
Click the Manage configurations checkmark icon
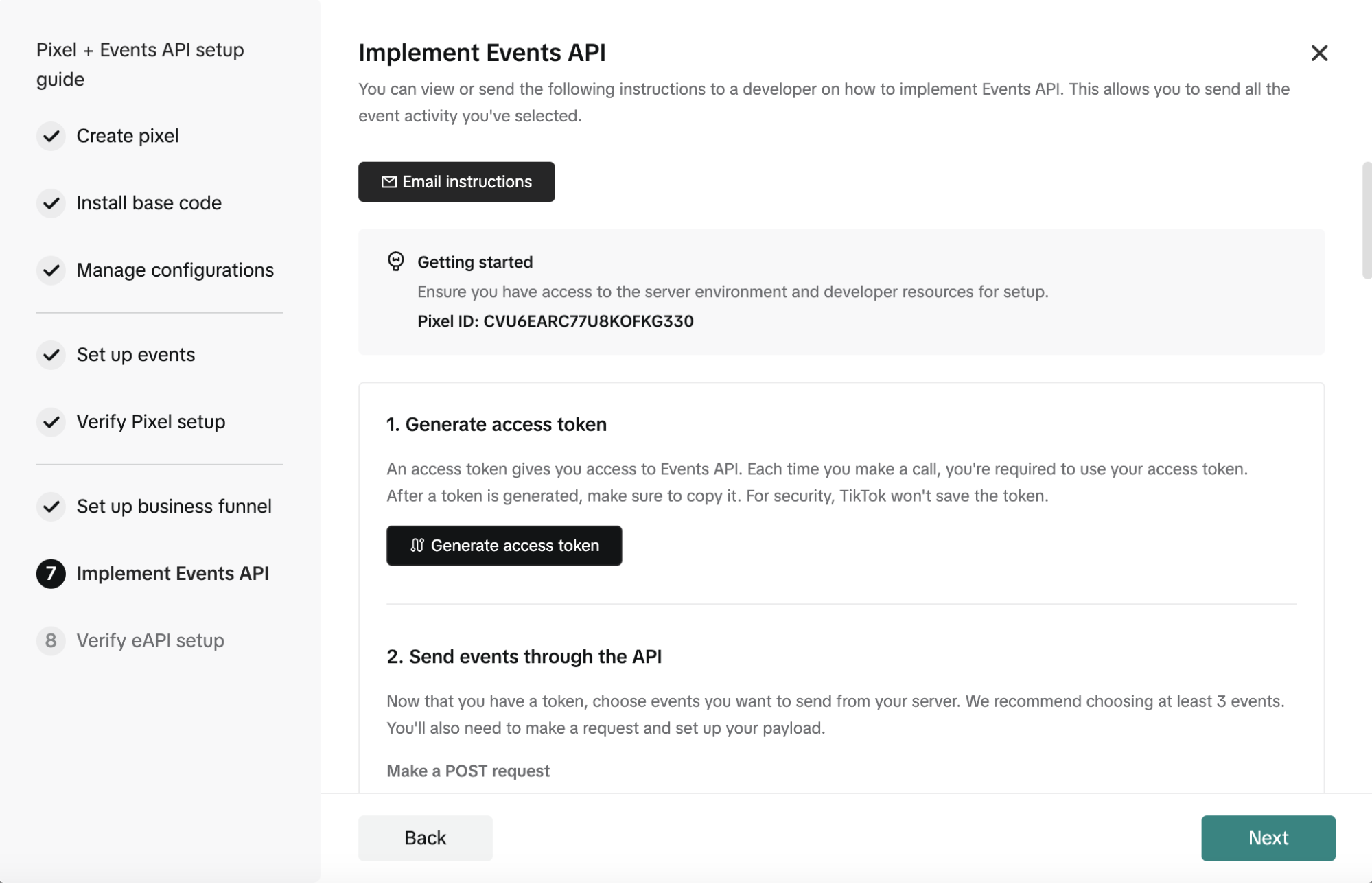pyautogui.click(x=51, y=270)
